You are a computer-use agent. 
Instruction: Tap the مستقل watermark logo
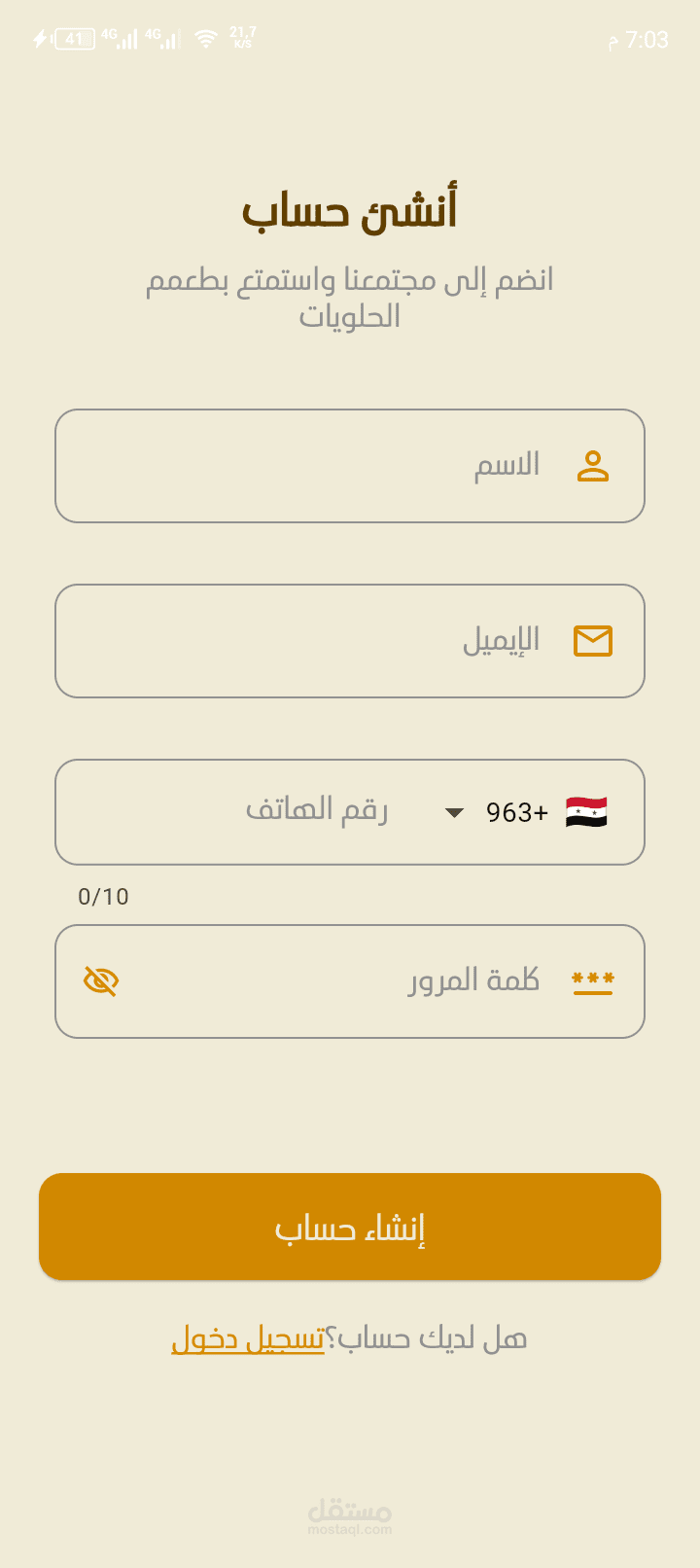pos(350,1515)
